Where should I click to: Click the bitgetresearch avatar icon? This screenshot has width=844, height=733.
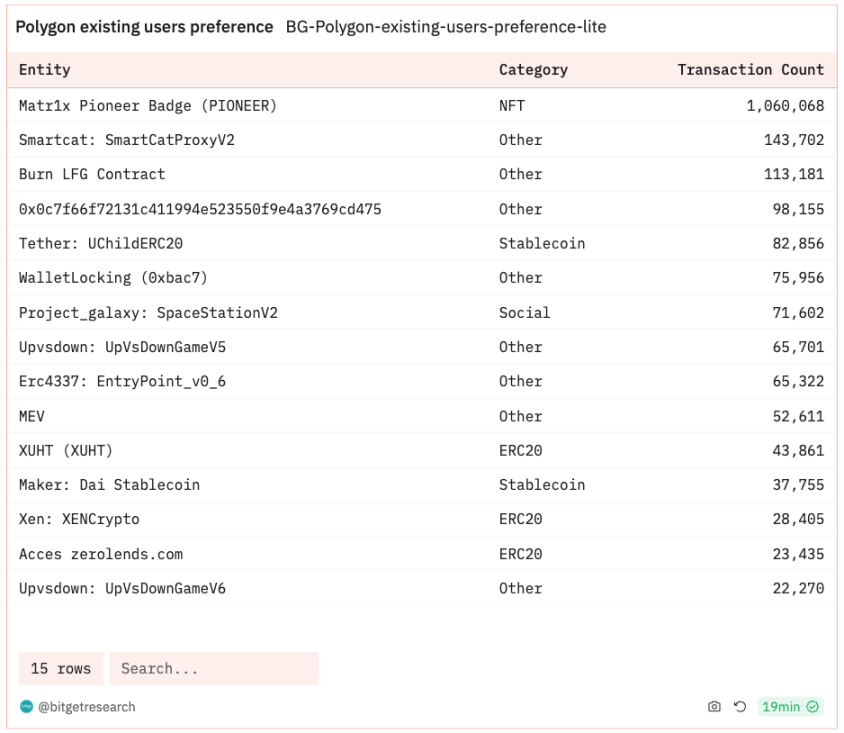pyautogui.click(x=26, y=707)
